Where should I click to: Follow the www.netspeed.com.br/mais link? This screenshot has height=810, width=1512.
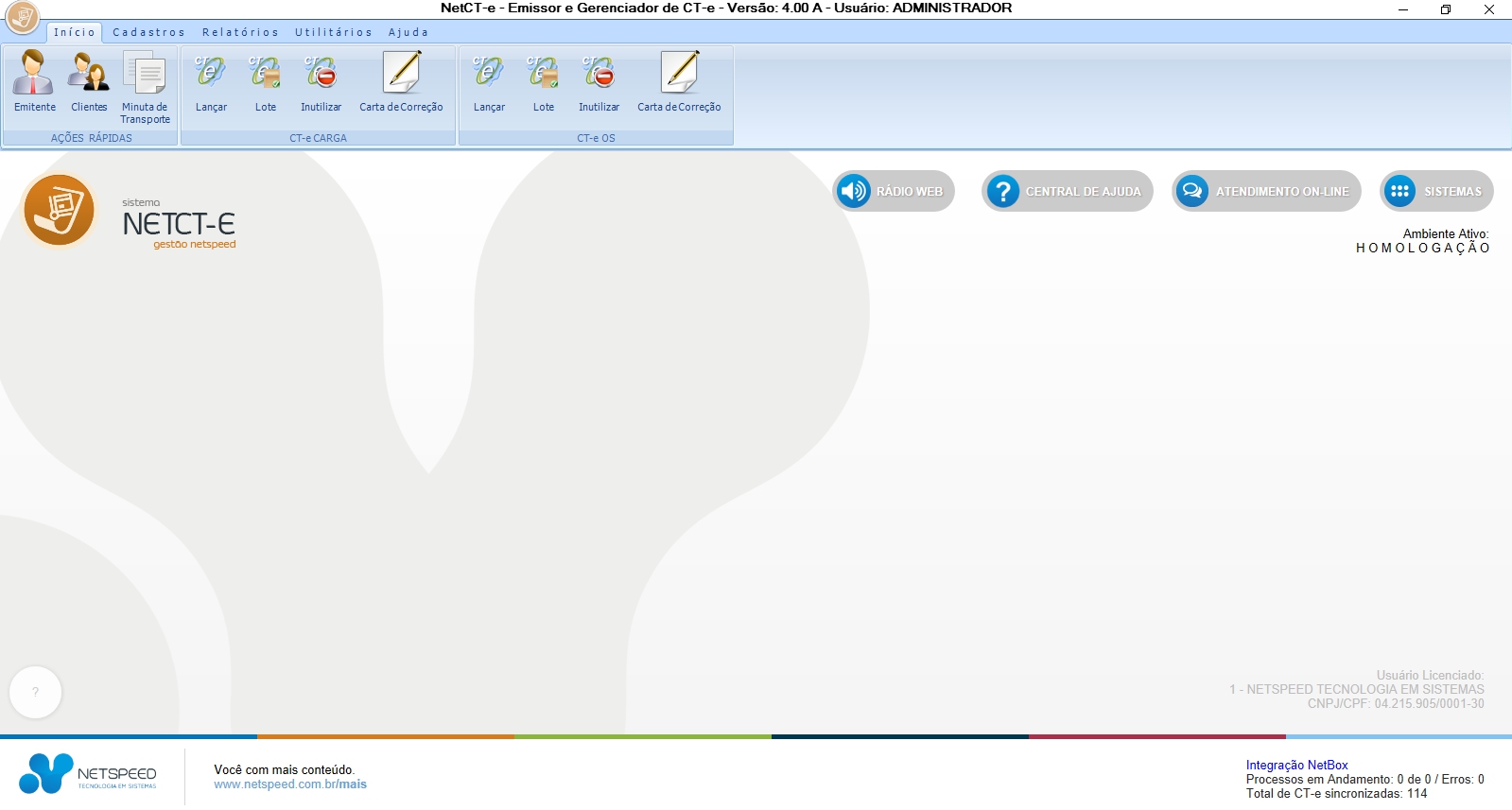click(x=290, y=784)
